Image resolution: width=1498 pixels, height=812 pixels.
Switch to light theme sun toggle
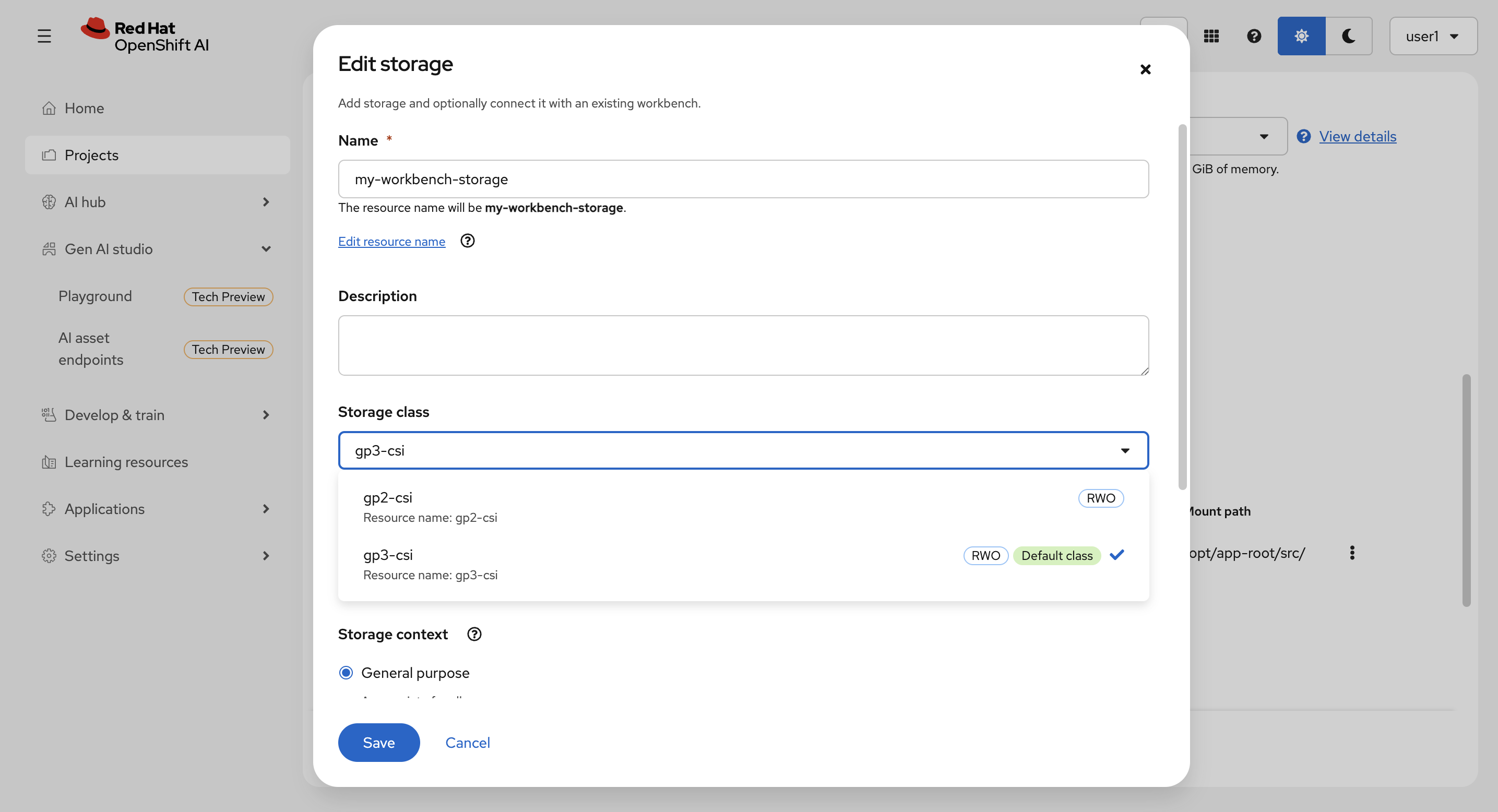point(1301,36)
